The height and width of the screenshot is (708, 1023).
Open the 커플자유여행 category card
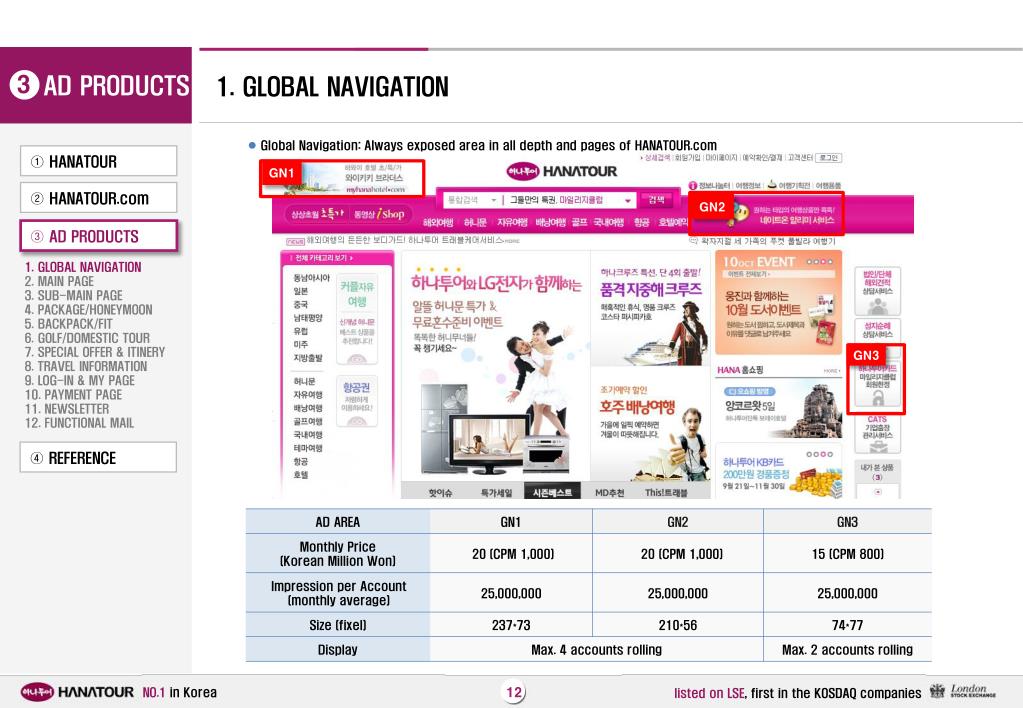tap(357, 318)
